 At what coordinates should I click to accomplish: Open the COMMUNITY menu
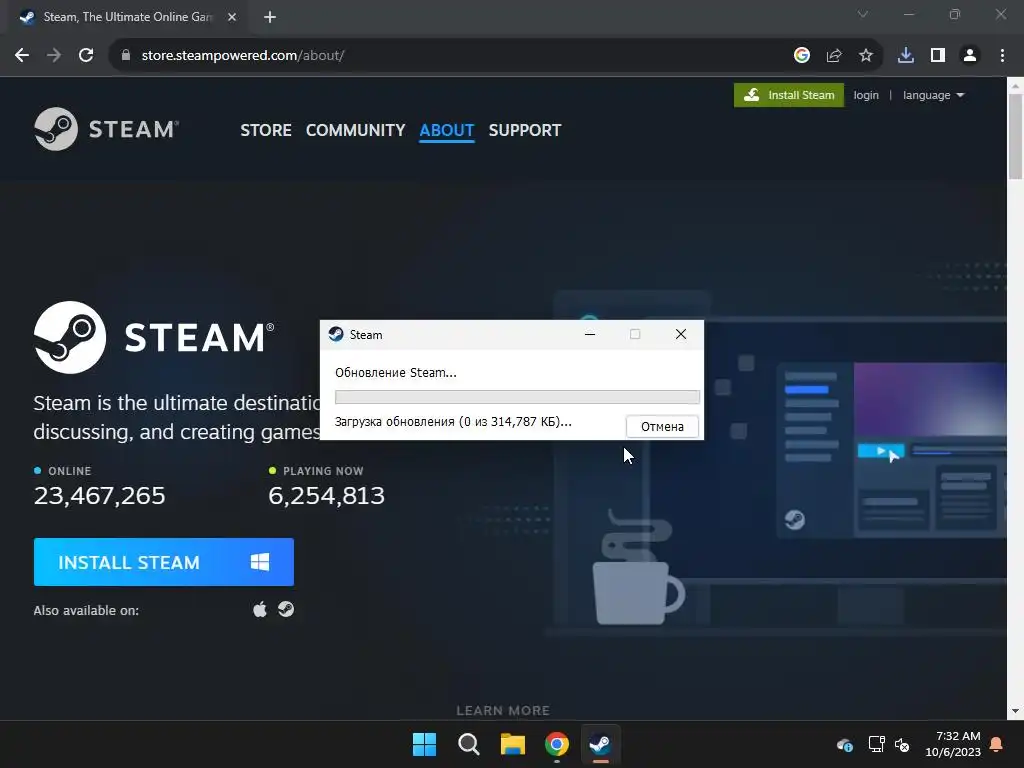(x=355, y=130)
